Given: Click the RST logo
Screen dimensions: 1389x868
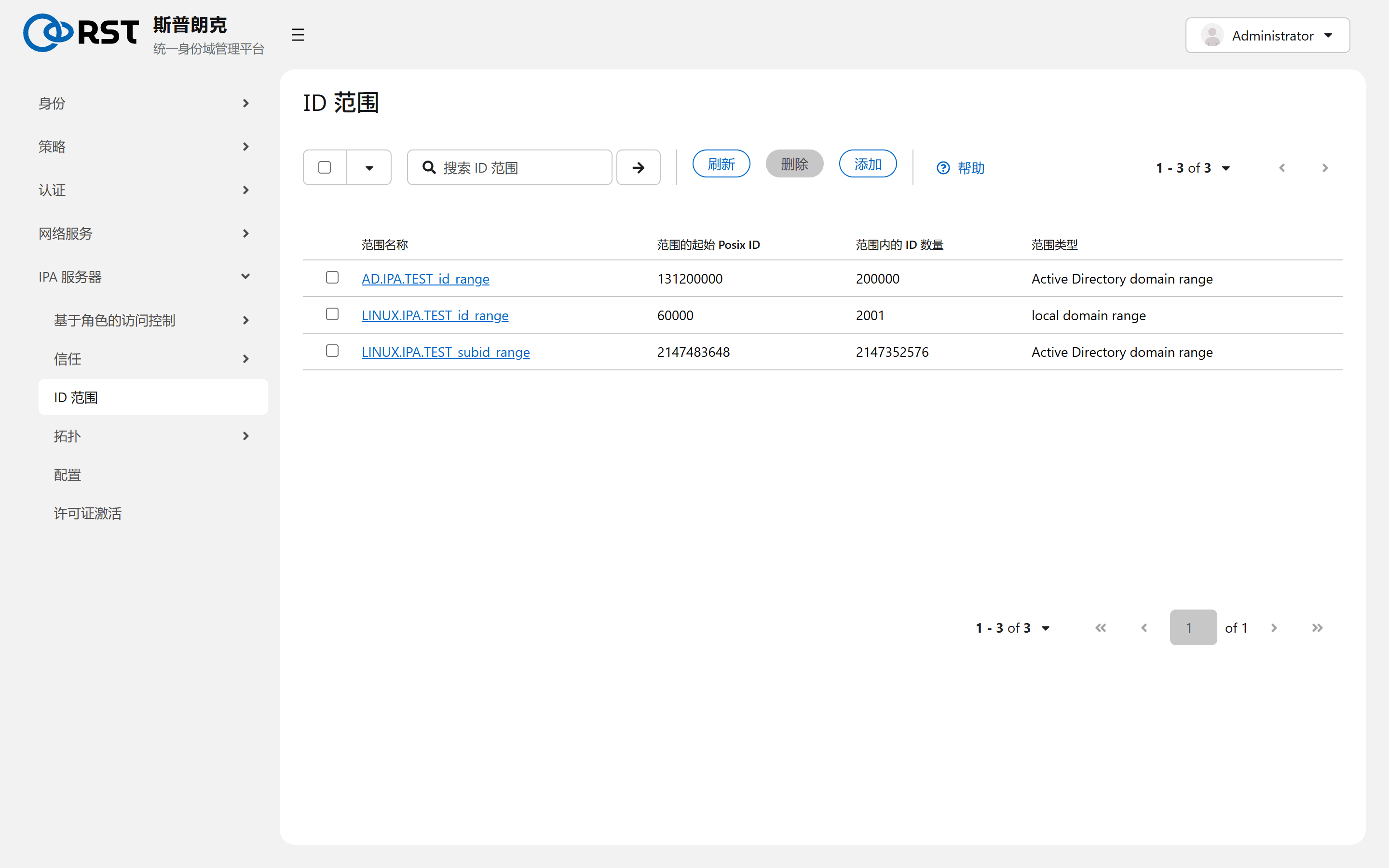Looking at the screenshot, I should (81, 33).
